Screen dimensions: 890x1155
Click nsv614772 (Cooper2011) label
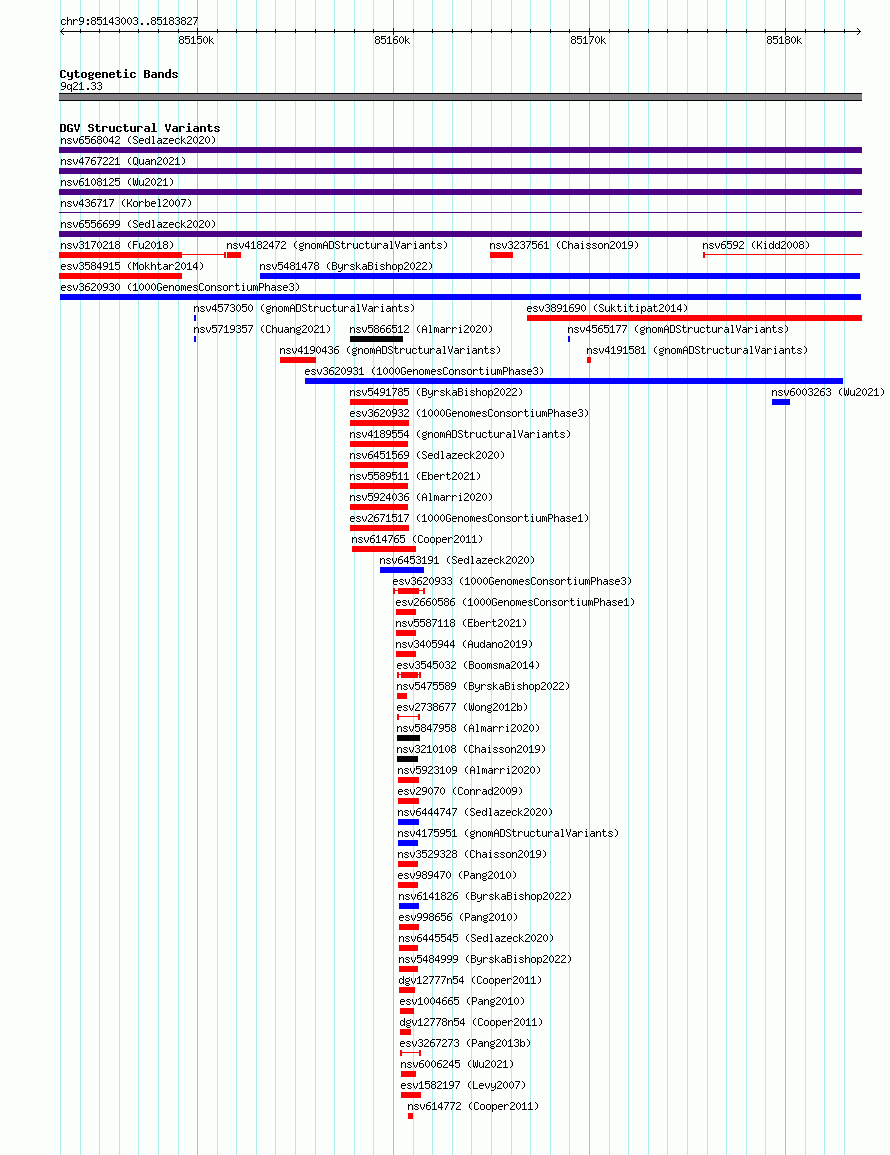pos(473,1106)
